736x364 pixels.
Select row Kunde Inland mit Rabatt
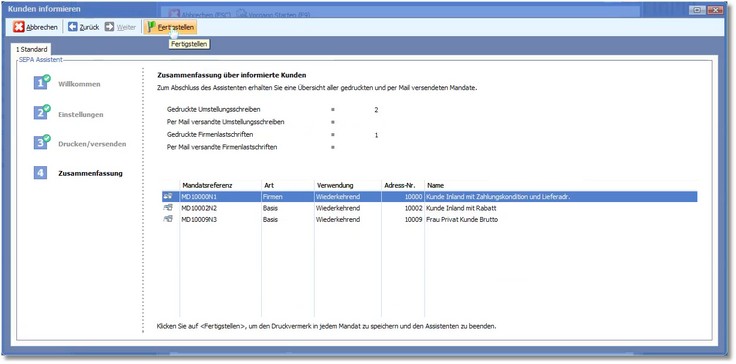pos(429,208)
